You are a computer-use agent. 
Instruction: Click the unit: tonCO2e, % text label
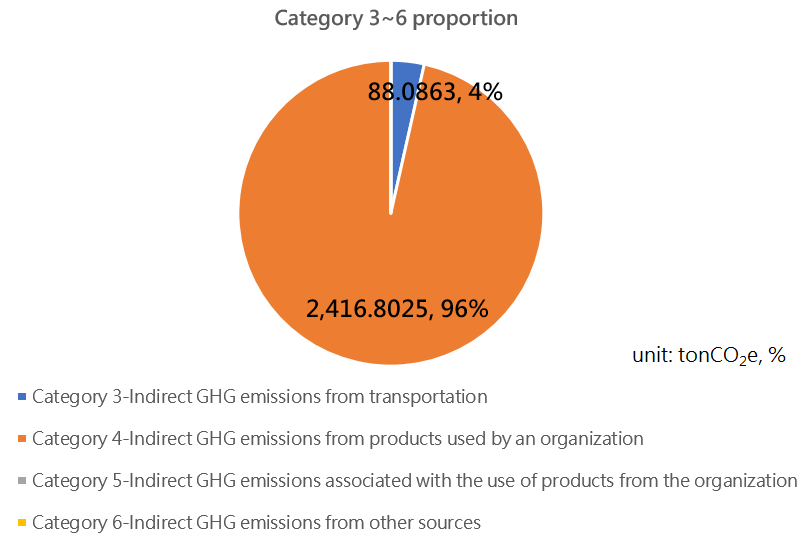click(x=709, y=355)
